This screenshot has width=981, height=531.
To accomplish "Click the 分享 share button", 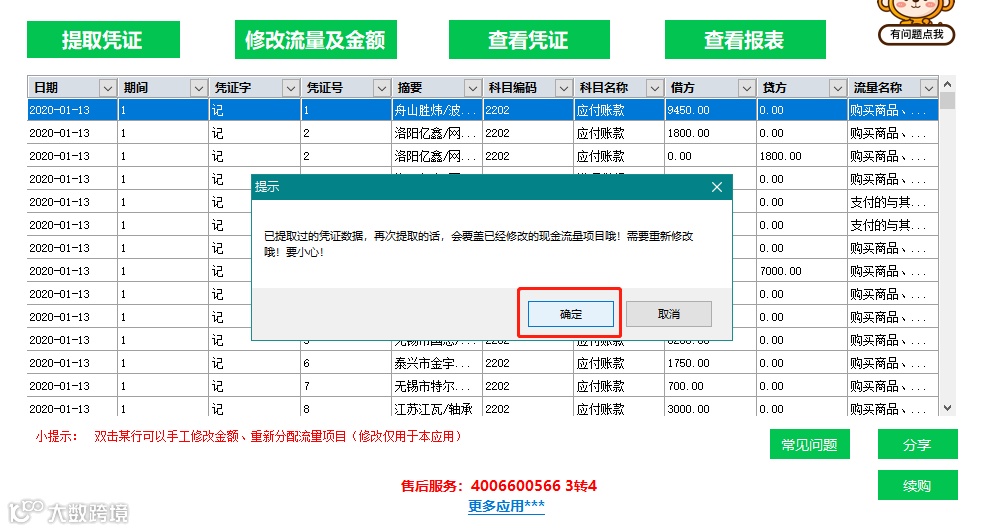I will coord(917,445).
